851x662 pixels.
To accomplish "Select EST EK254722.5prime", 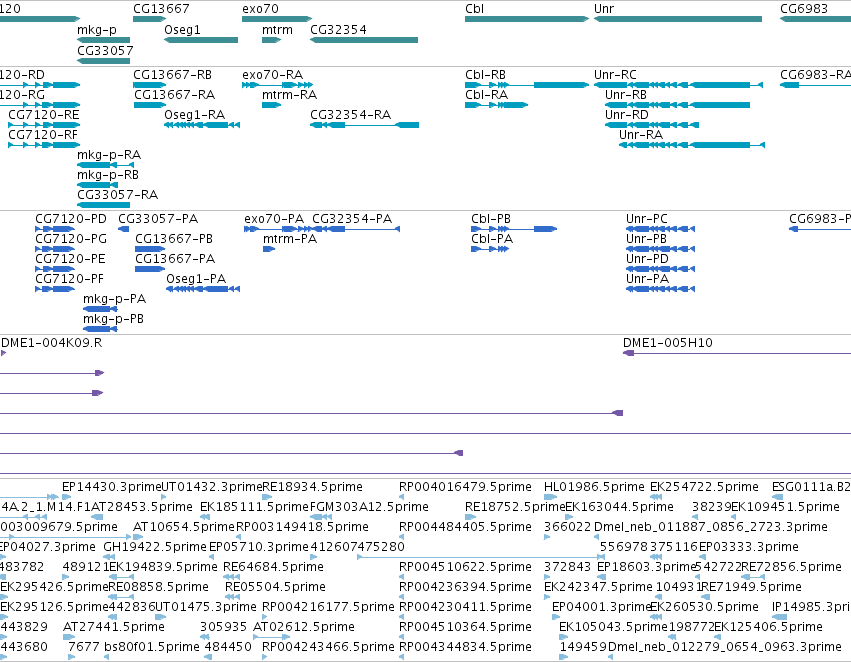I will click(x=704, y=487).
